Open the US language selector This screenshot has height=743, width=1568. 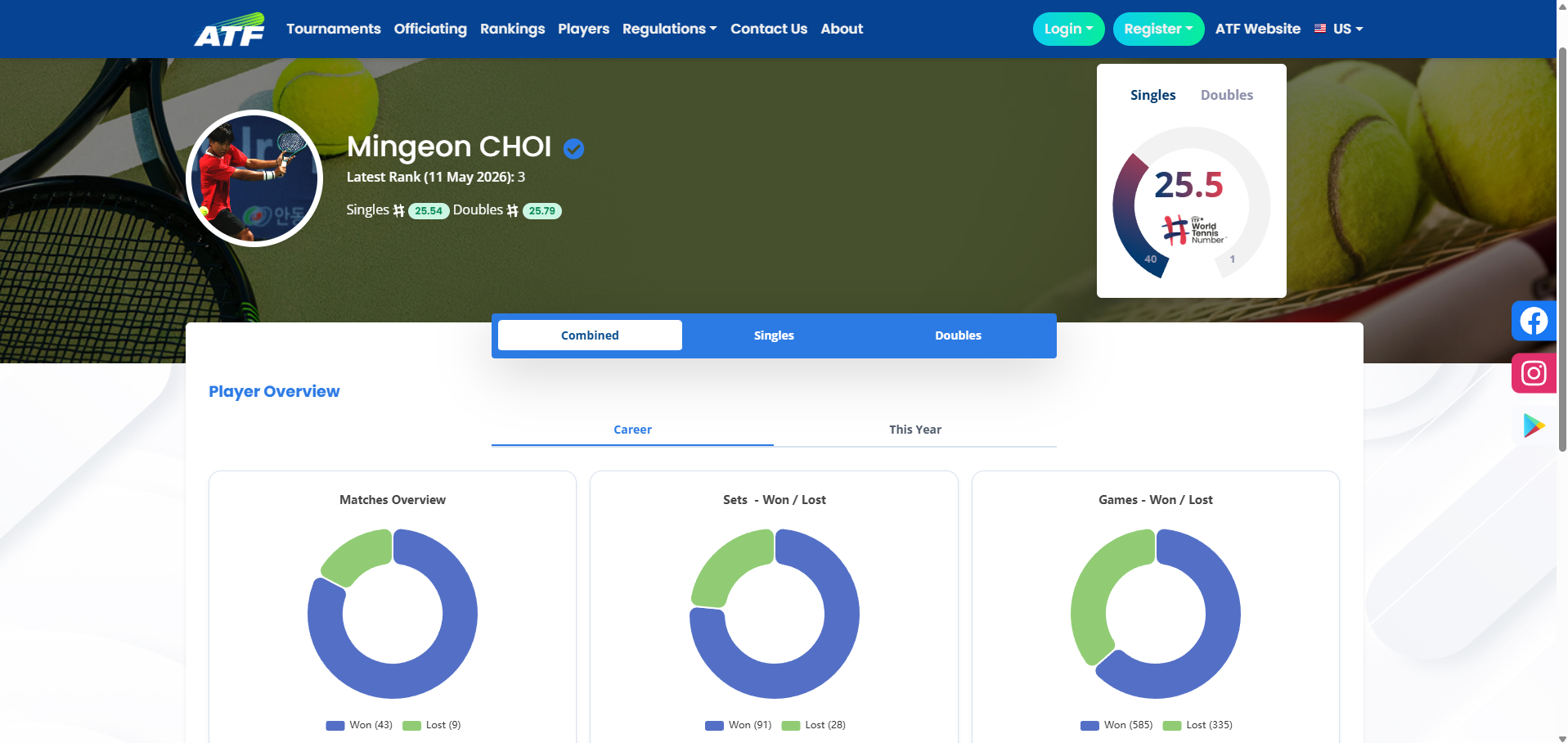coord(1339,29)
